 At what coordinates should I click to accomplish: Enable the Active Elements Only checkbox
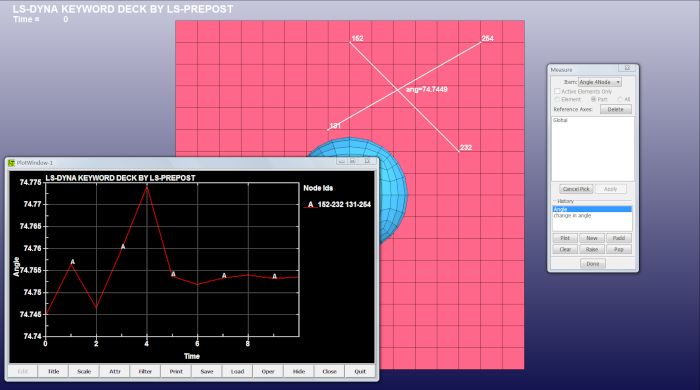(557, 91)
